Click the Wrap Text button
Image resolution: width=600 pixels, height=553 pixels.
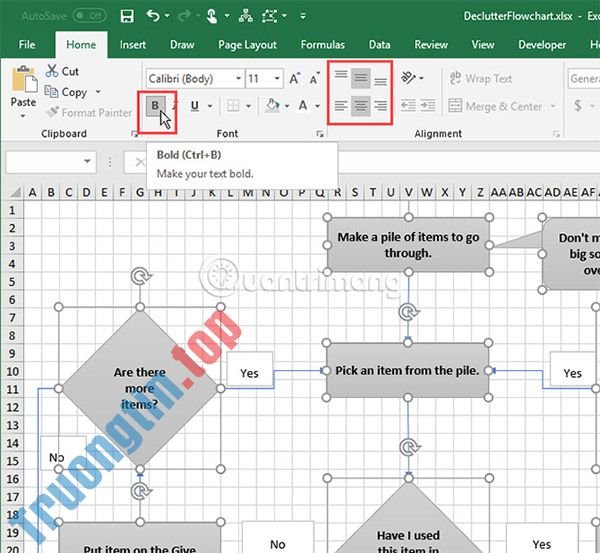point(481,78)
